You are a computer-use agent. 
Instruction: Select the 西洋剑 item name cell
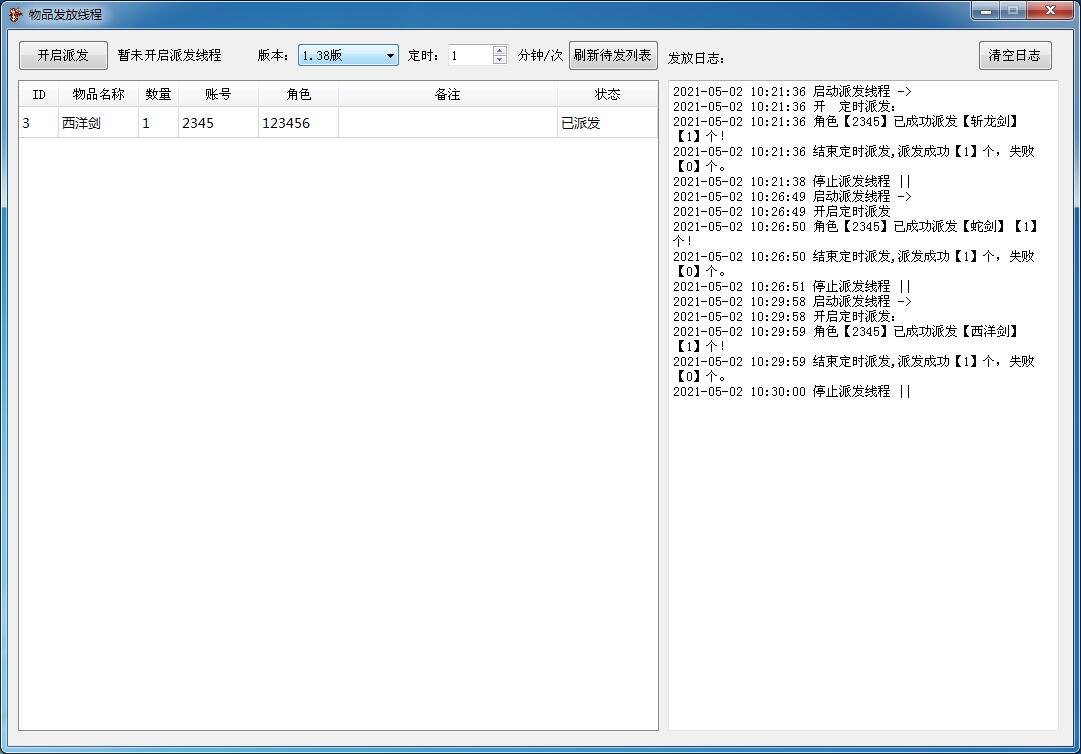tap(99, 123)
